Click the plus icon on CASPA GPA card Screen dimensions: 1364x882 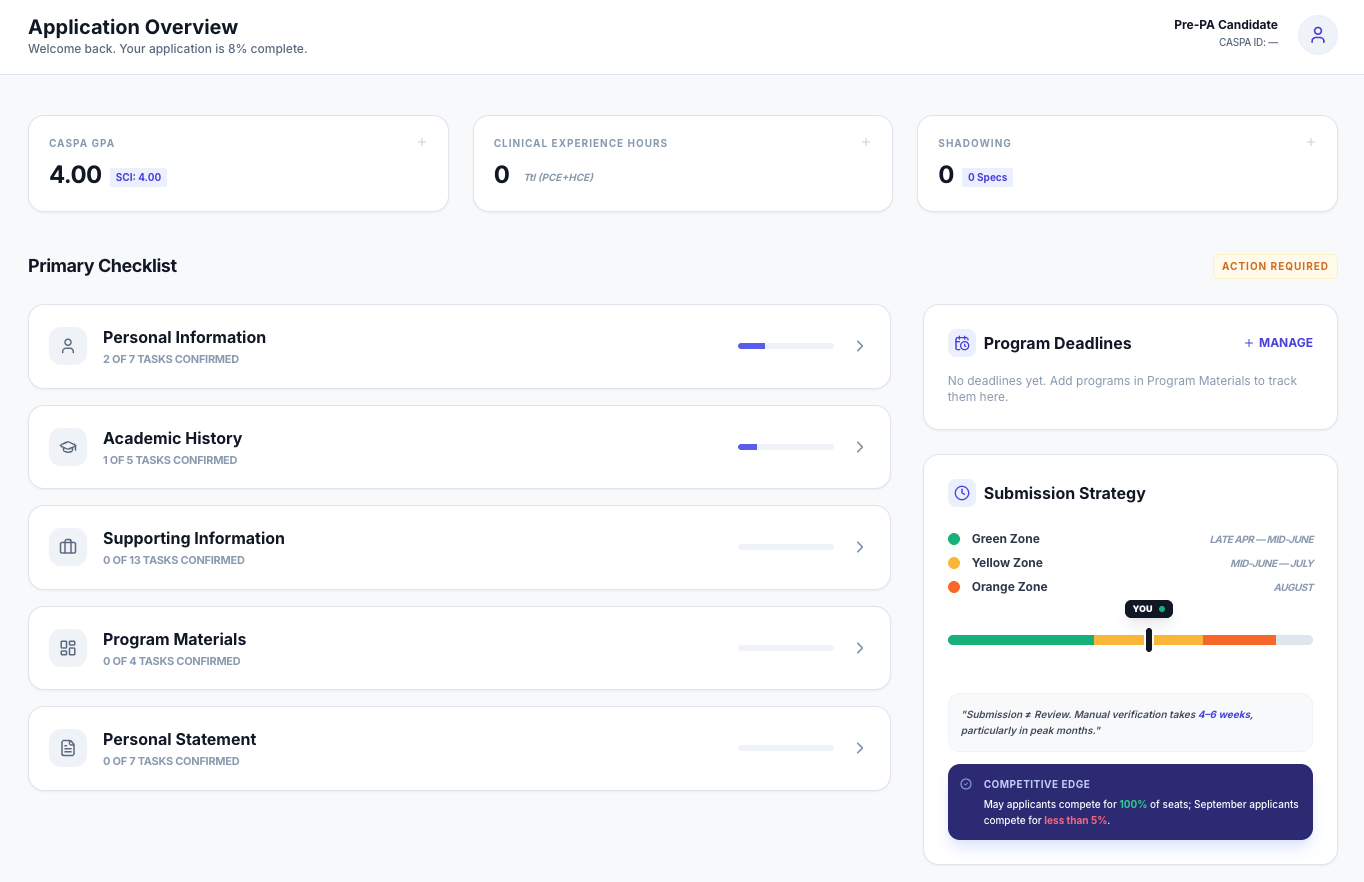[422, 142]
